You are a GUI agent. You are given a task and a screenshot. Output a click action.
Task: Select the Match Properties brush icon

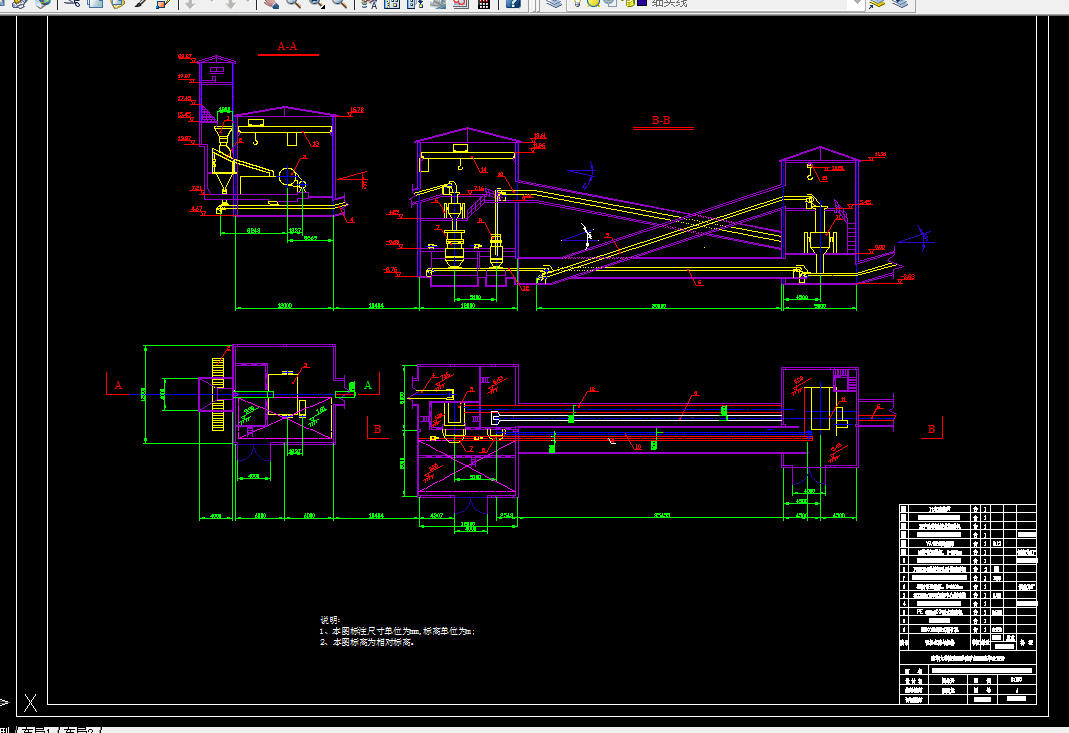pyautogui.click(x=140, y=3)
